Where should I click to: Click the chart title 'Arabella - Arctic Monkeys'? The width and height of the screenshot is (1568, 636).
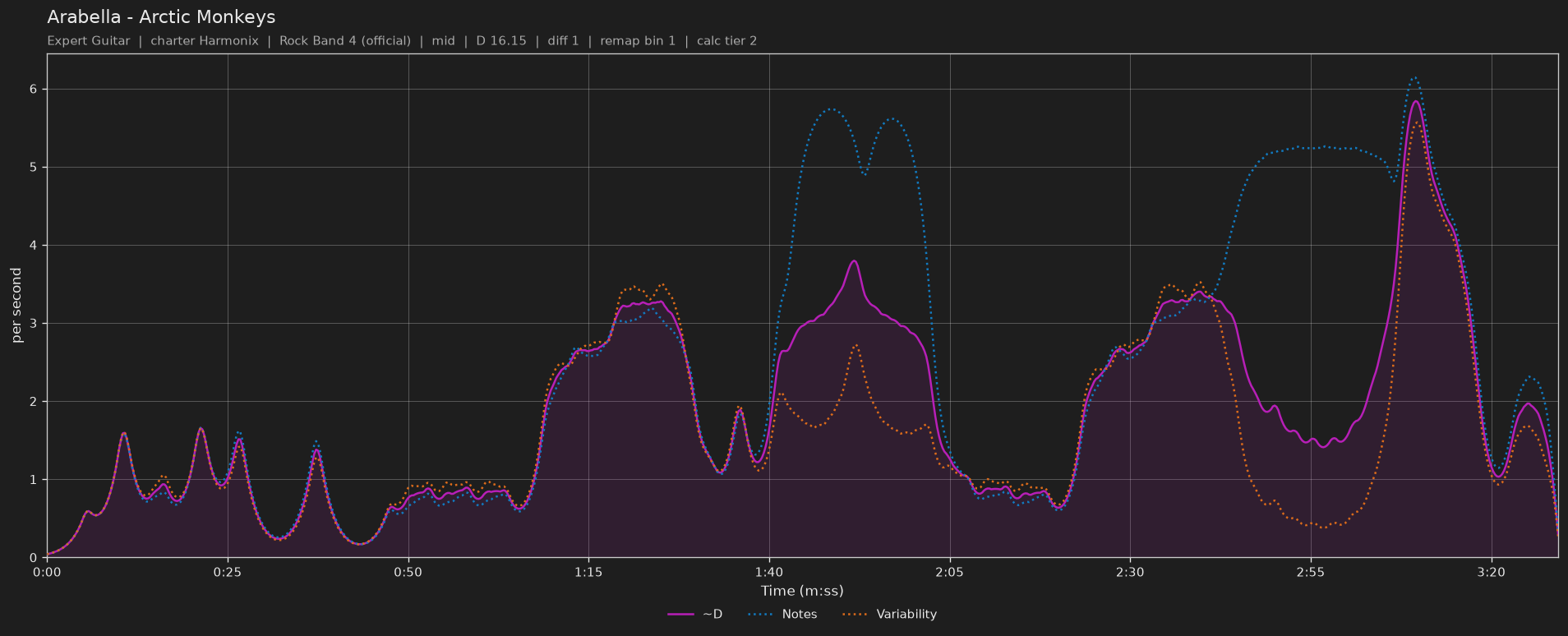[x=161, y=17]
